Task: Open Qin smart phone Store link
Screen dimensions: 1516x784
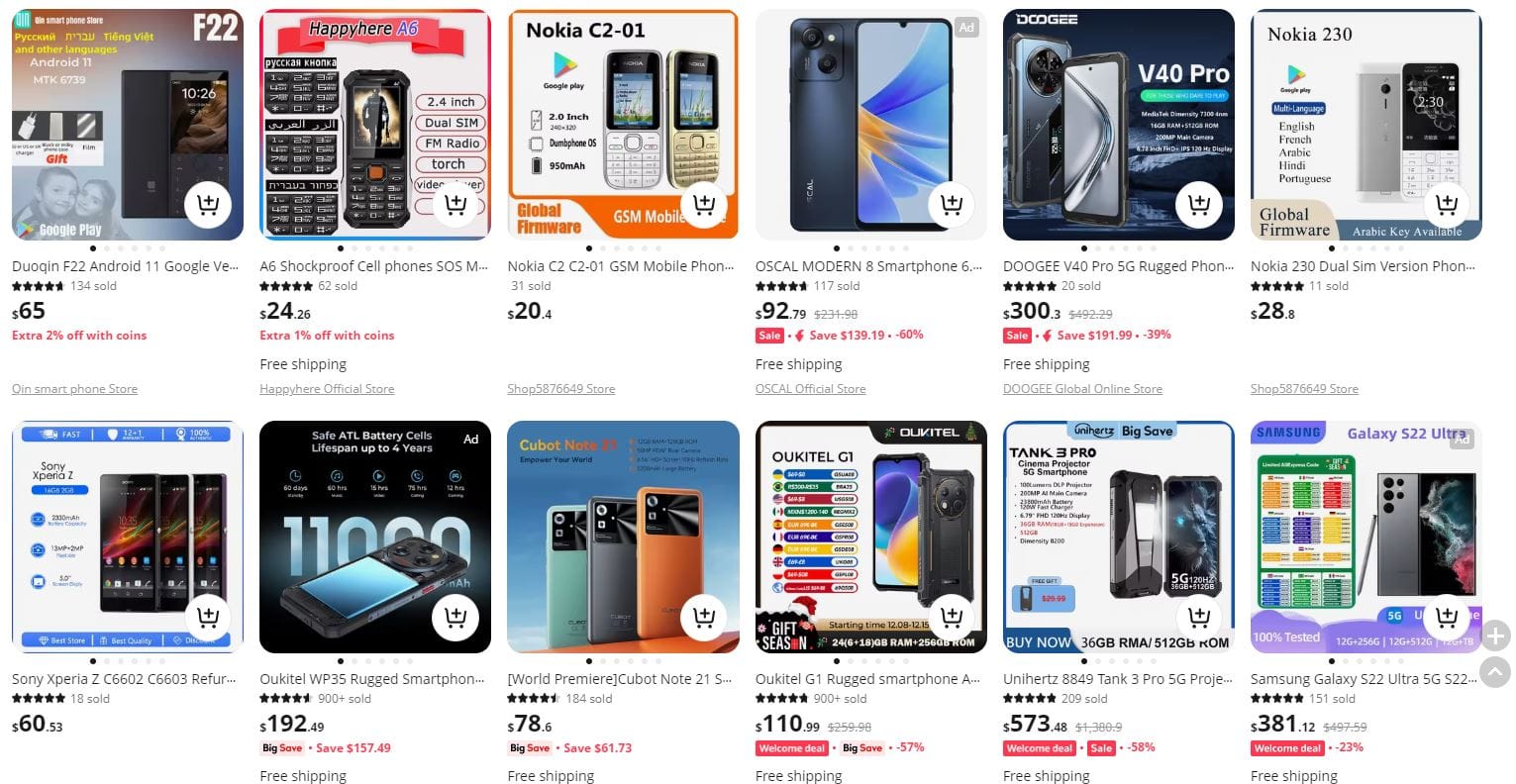Action: coord(74,389)
